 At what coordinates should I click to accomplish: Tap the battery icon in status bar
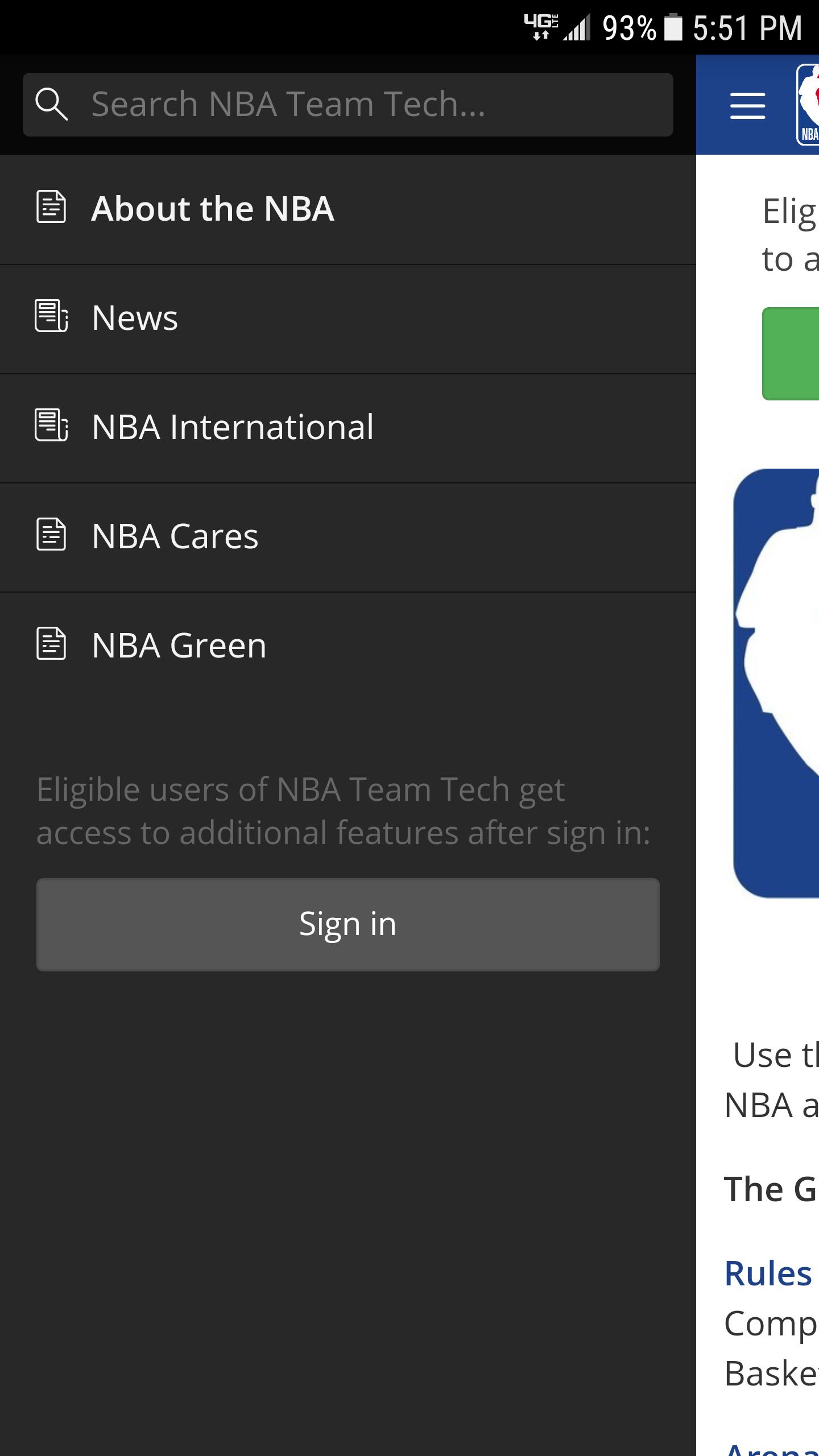tap(673, 27)
